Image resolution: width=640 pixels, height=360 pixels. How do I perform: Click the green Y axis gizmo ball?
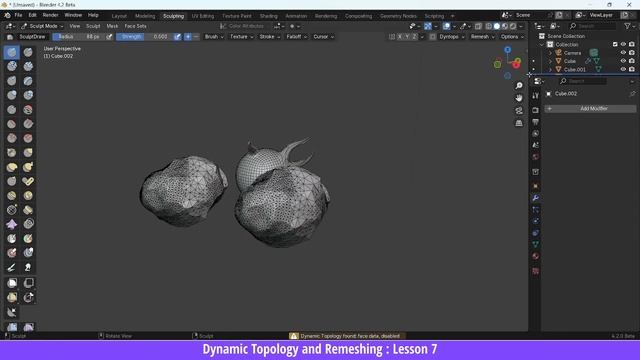point(498,64)
